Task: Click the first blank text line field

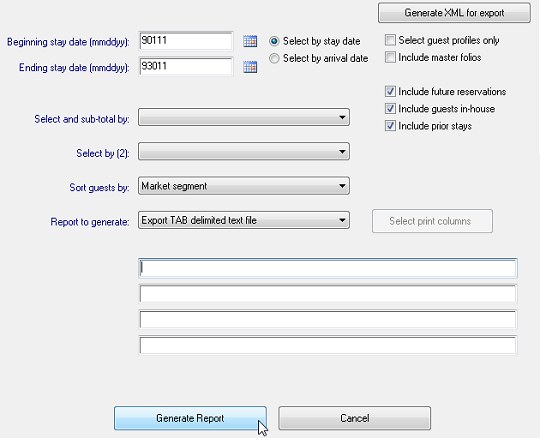Action: click(x=328, y=268)
